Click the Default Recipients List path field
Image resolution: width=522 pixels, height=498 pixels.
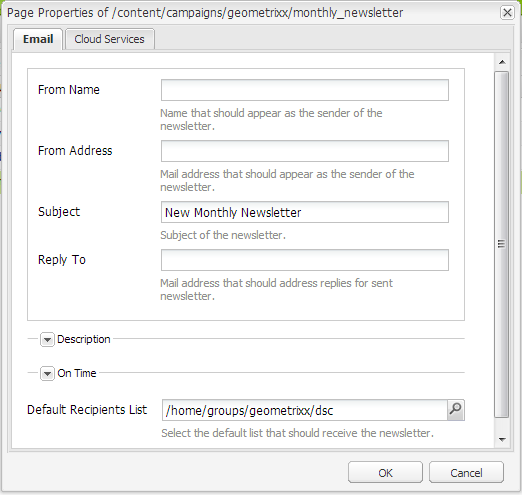click(305, 410)
